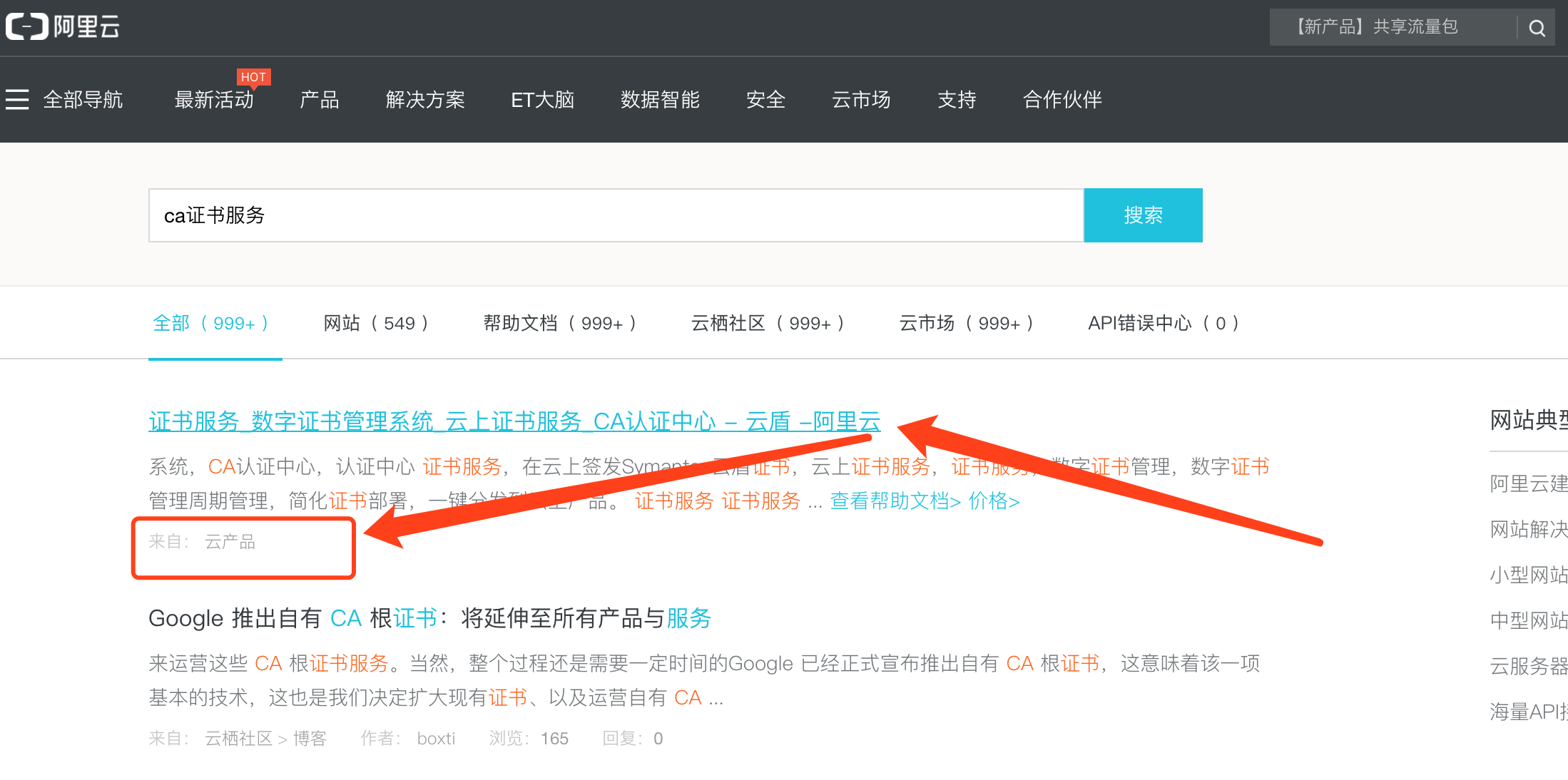Open the 云市场 item in top navigation

coord(861,100)
